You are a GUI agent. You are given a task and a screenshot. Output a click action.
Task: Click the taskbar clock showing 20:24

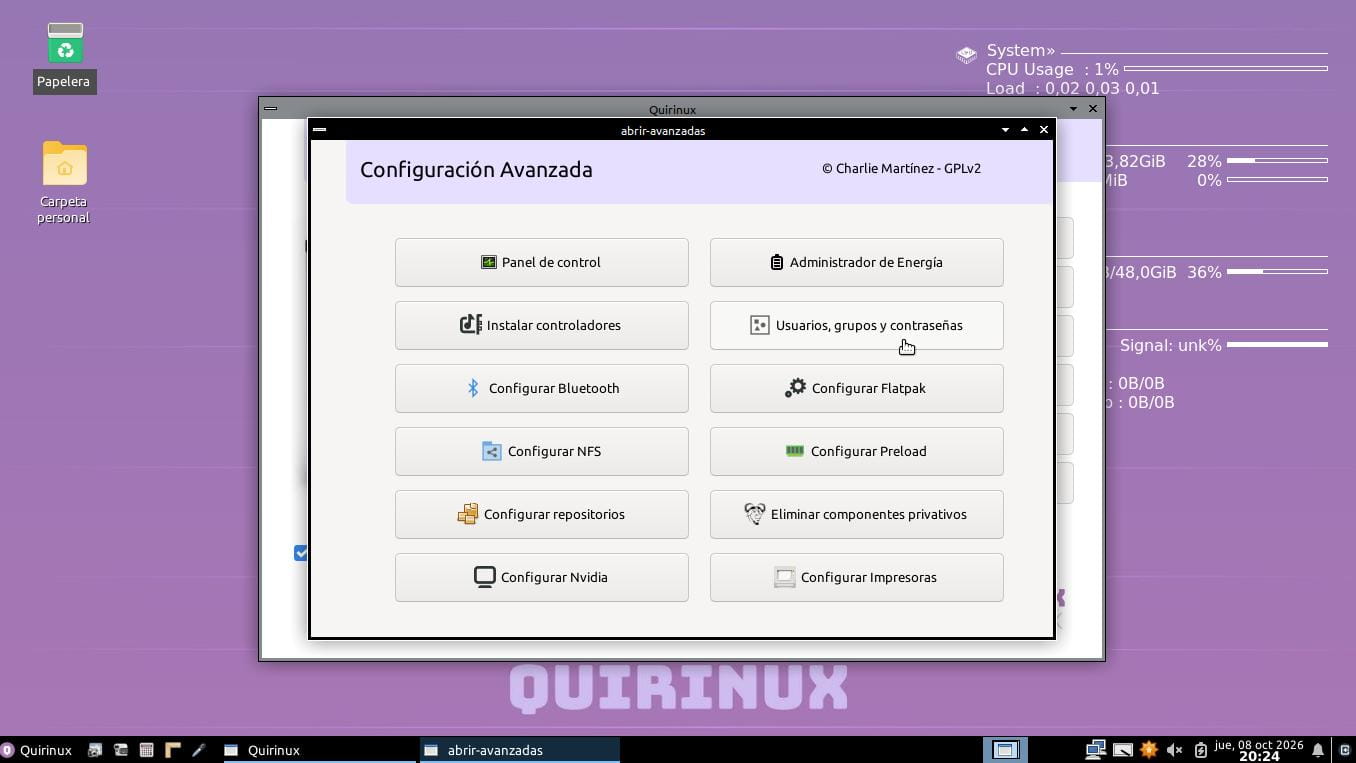1259,750
